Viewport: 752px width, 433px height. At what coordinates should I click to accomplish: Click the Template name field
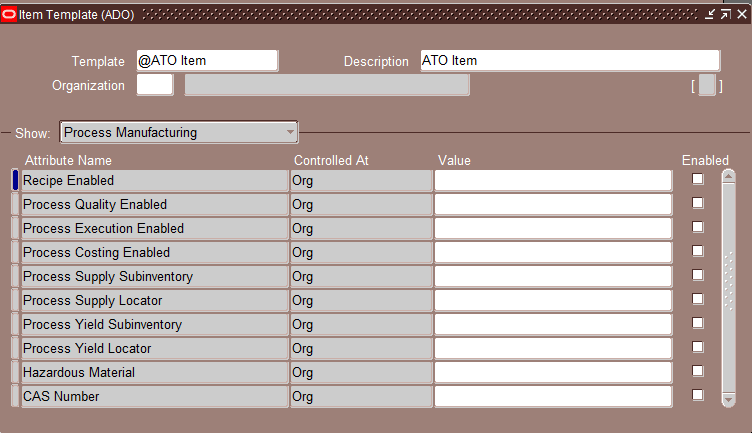[x=207, y=61]
